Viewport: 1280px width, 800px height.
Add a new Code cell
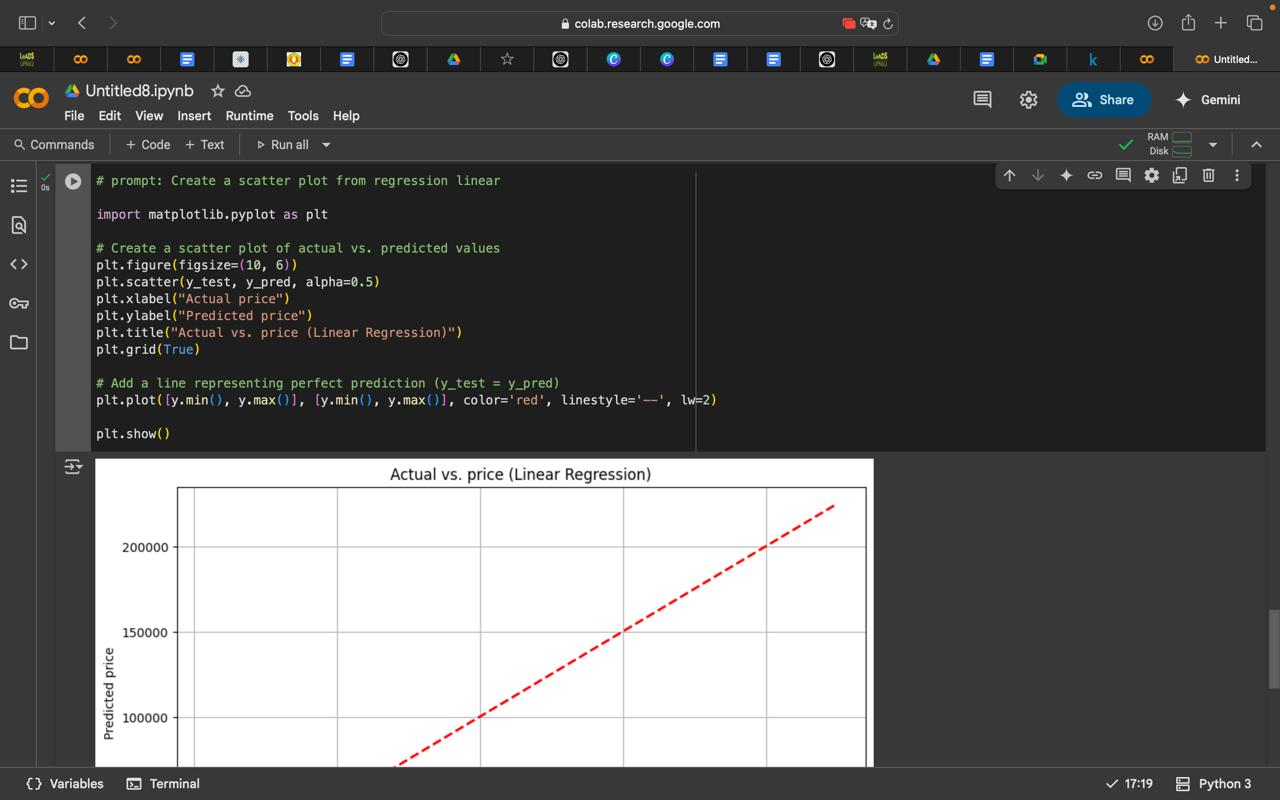pos(148,145)
